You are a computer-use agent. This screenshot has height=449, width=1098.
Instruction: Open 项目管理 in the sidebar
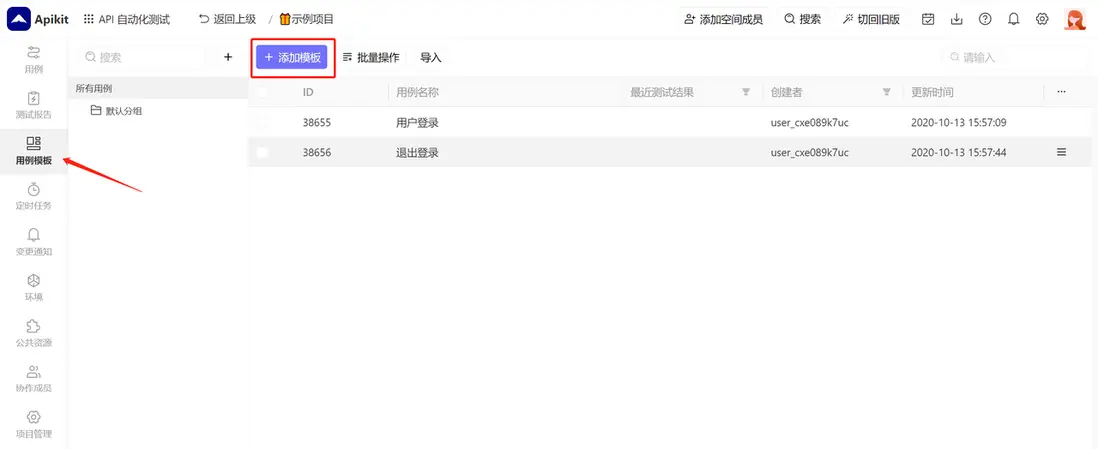[x=34, y=424]
